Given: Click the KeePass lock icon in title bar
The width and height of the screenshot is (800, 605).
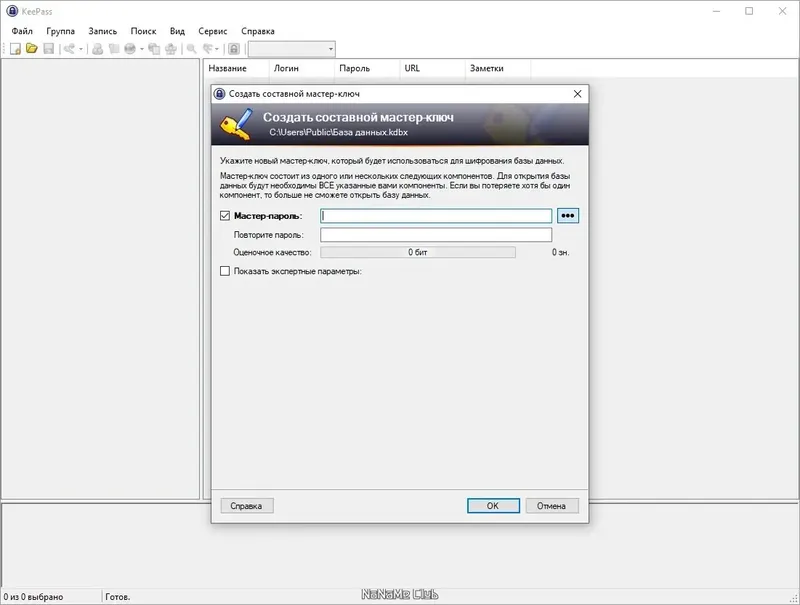Looking at the screenshot, I should [12, 11].
